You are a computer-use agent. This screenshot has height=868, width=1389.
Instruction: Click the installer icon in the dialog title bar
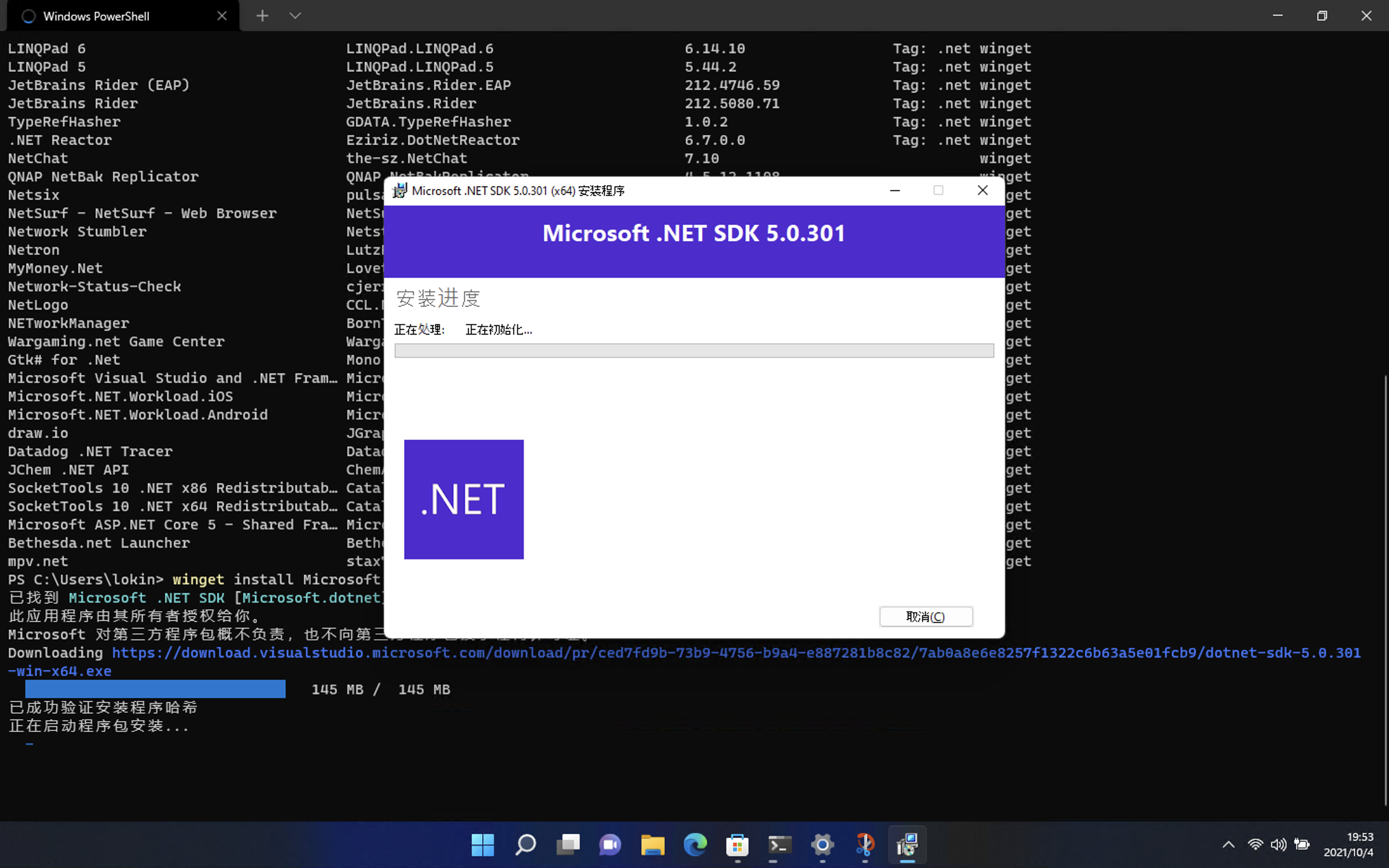(399, 190)
